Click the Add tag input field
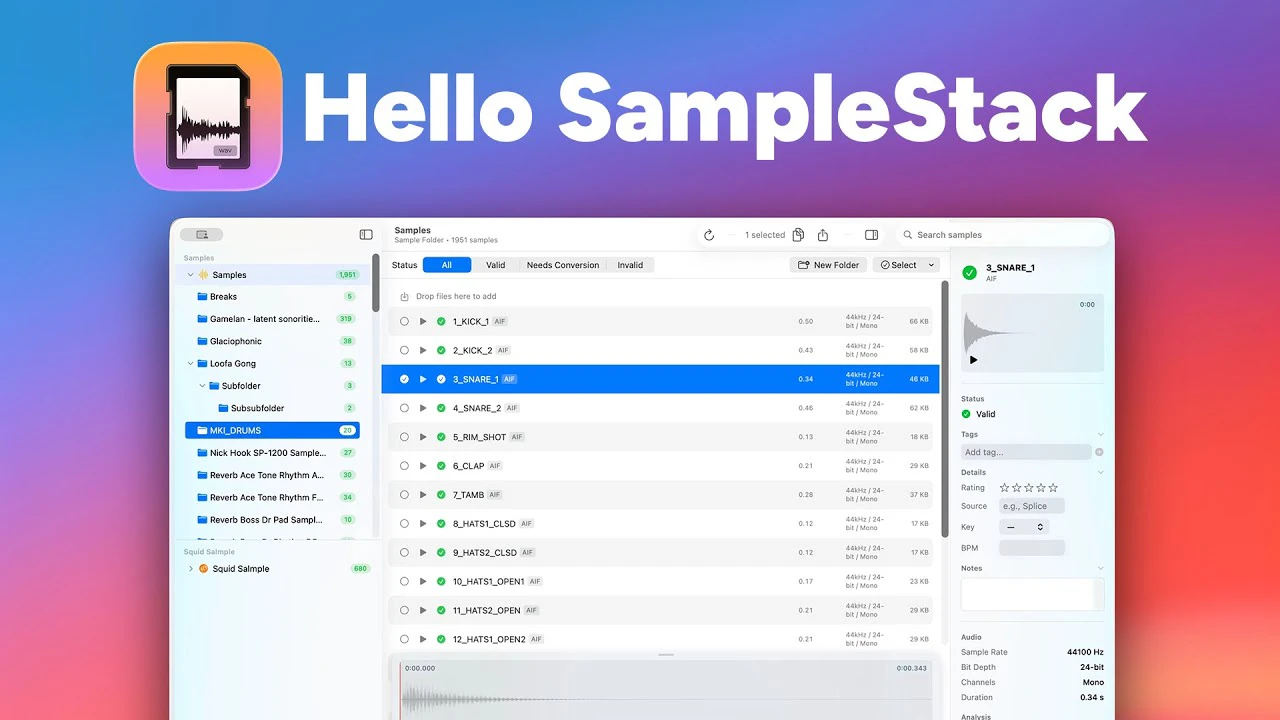The image size is (1280, 720). (1026, 452)
